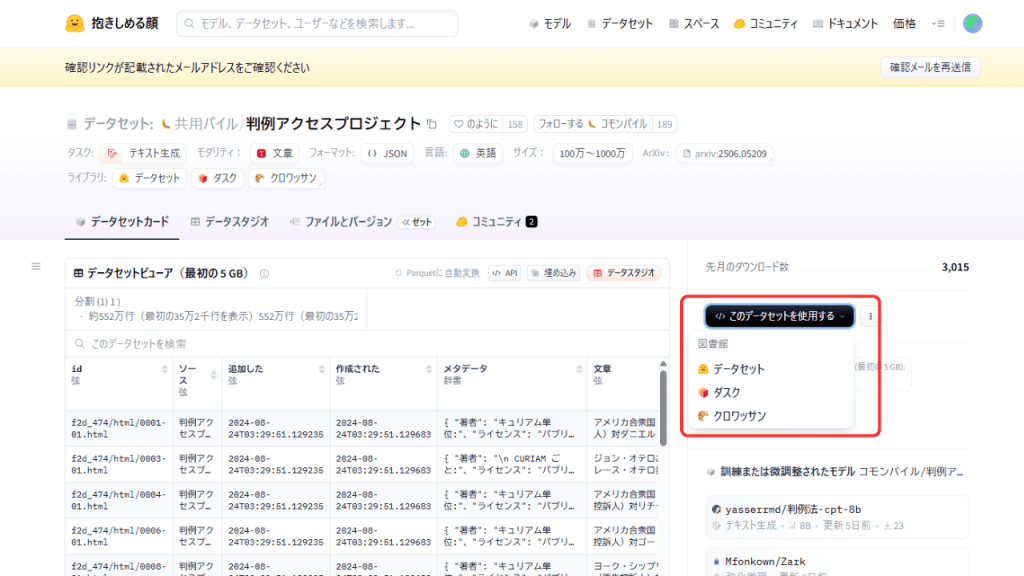
Task: Click the 埋め込み embed button
Action: pyautogui.click(x=554, y=273)
